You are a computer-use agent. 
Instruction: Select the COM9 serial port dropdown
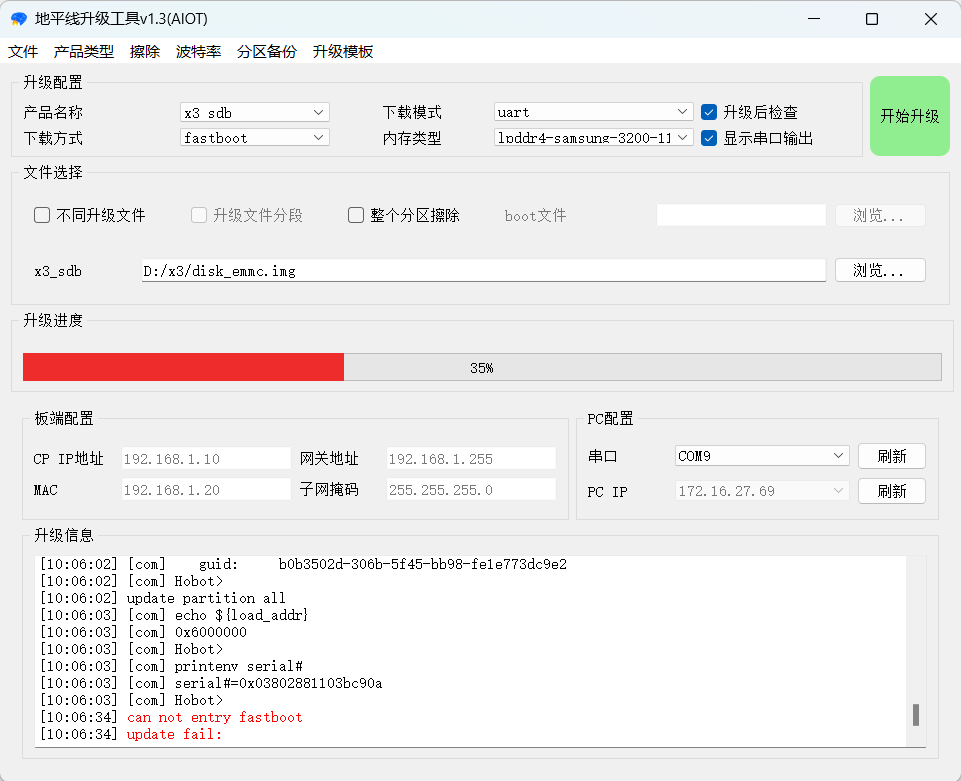(762, 456)
